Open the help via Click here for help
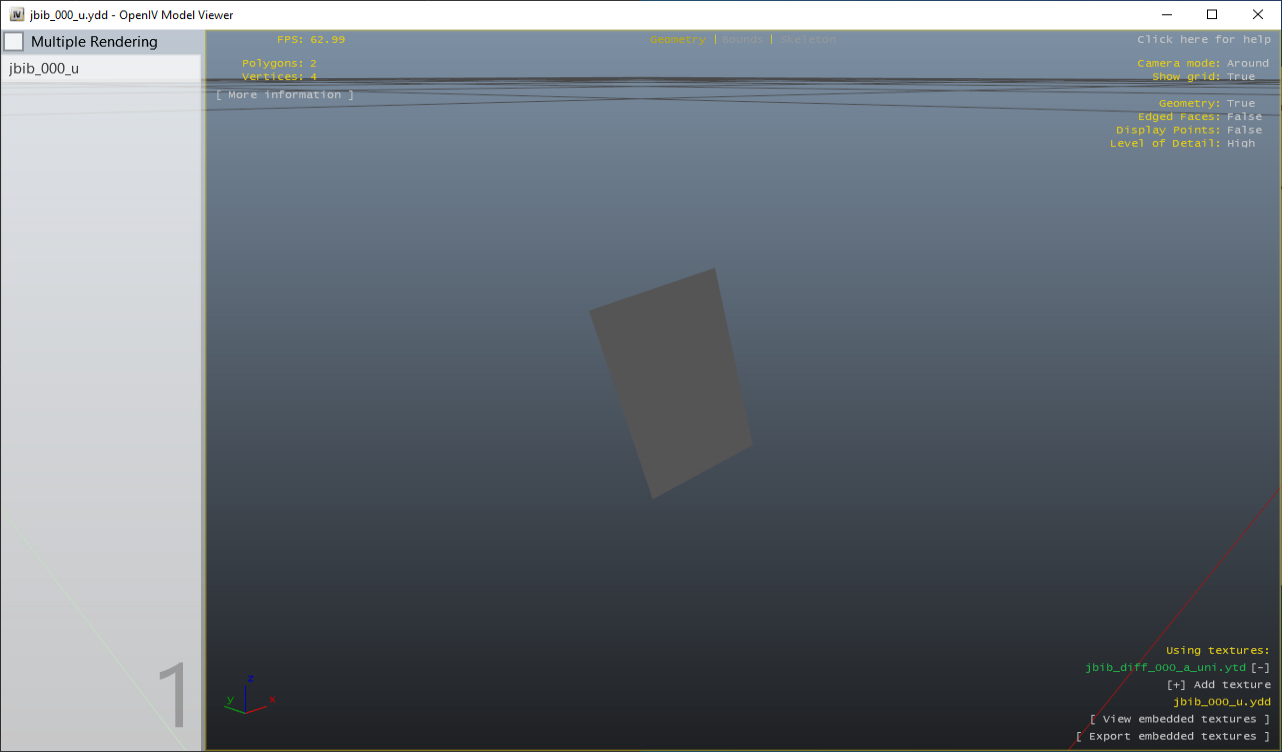 pyautogui.click(x=1204, y=38)
